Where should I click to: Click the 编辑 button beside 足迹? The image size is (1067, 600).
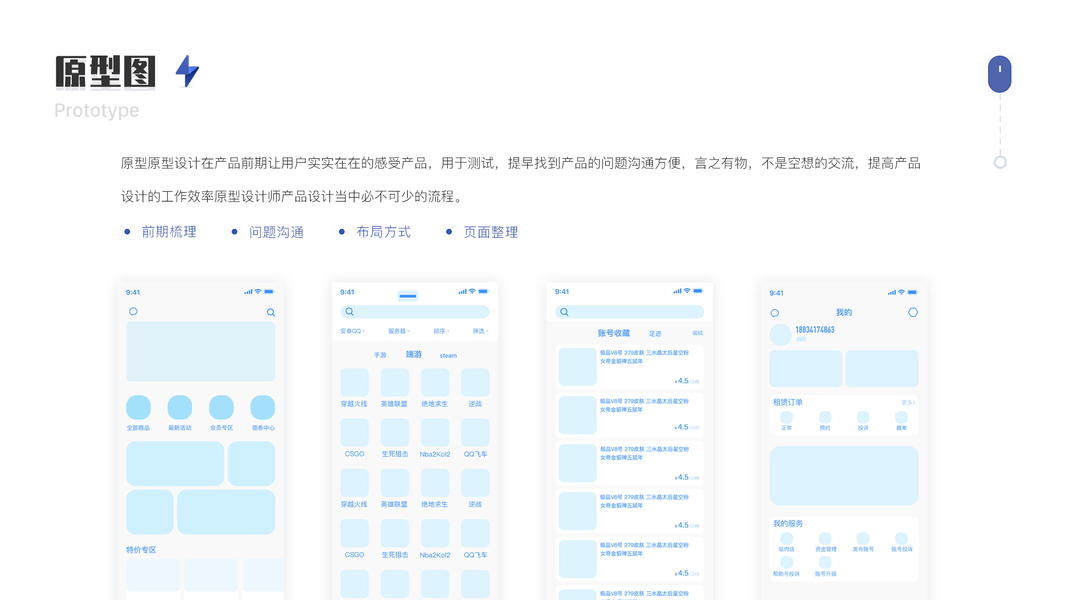(x=697, y=333)
